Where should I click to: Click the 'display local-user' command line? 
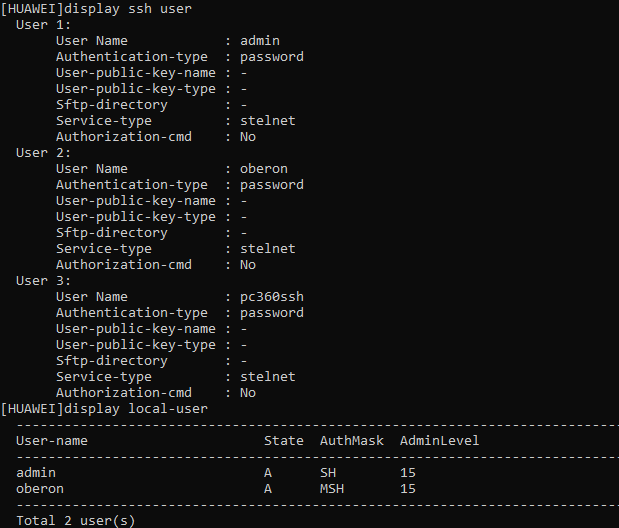[x=104, y=409]
